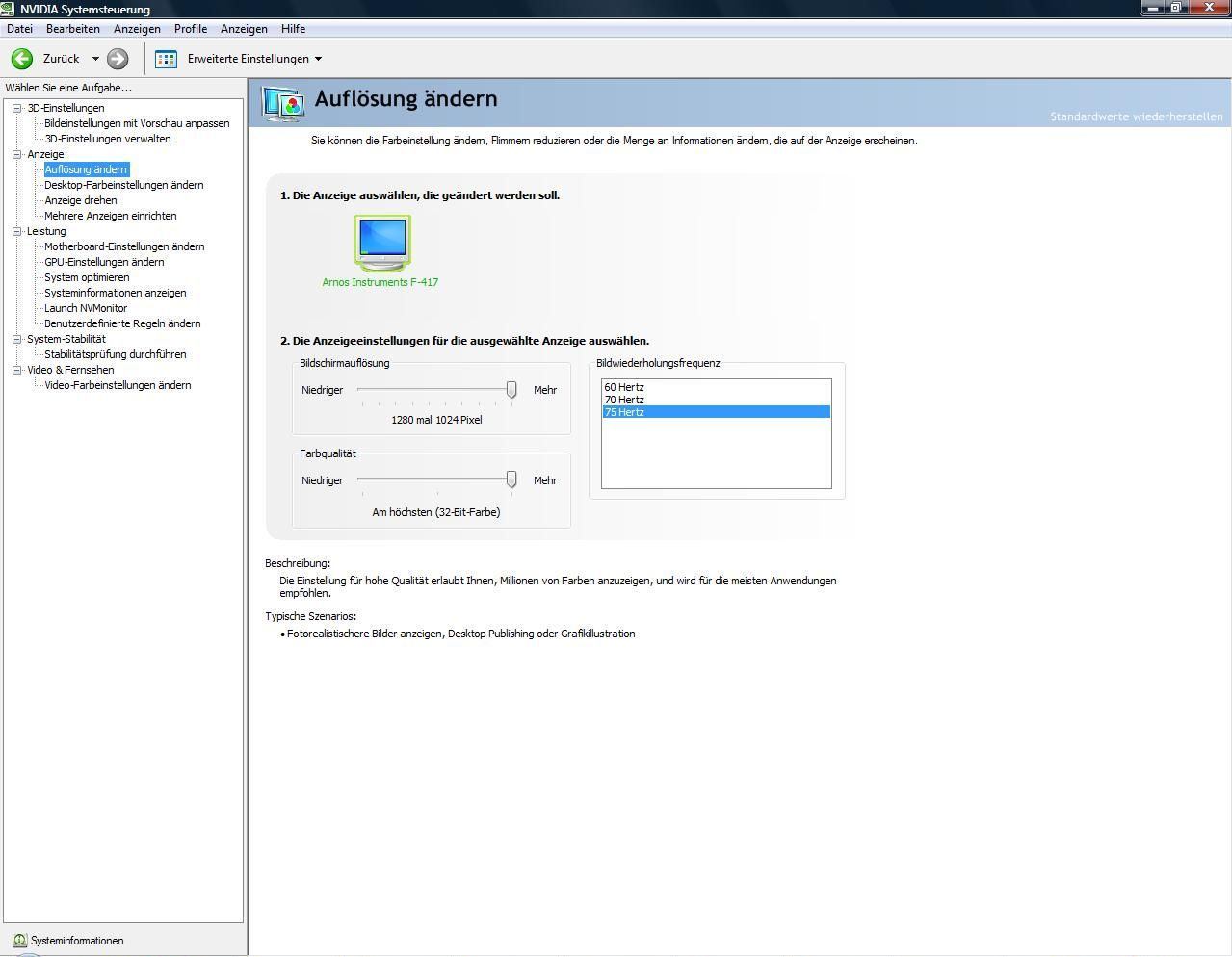Screen dimensions: 1232x957
Task: Click the System-Stabilität category label
Action: pyautogui.click(x=66, y=339)
